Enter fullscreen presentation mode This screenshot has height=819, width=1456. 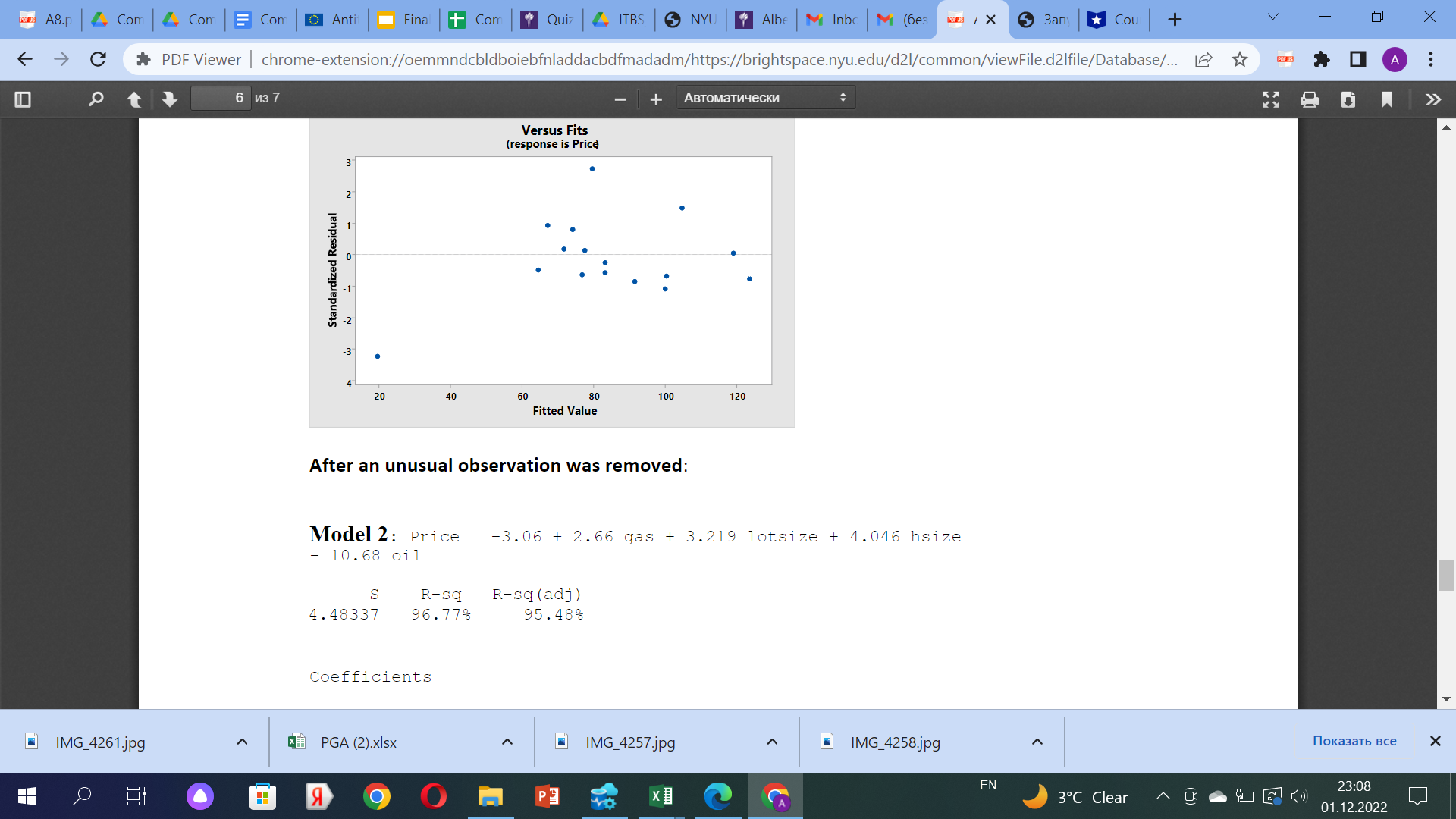(1271, 99)
